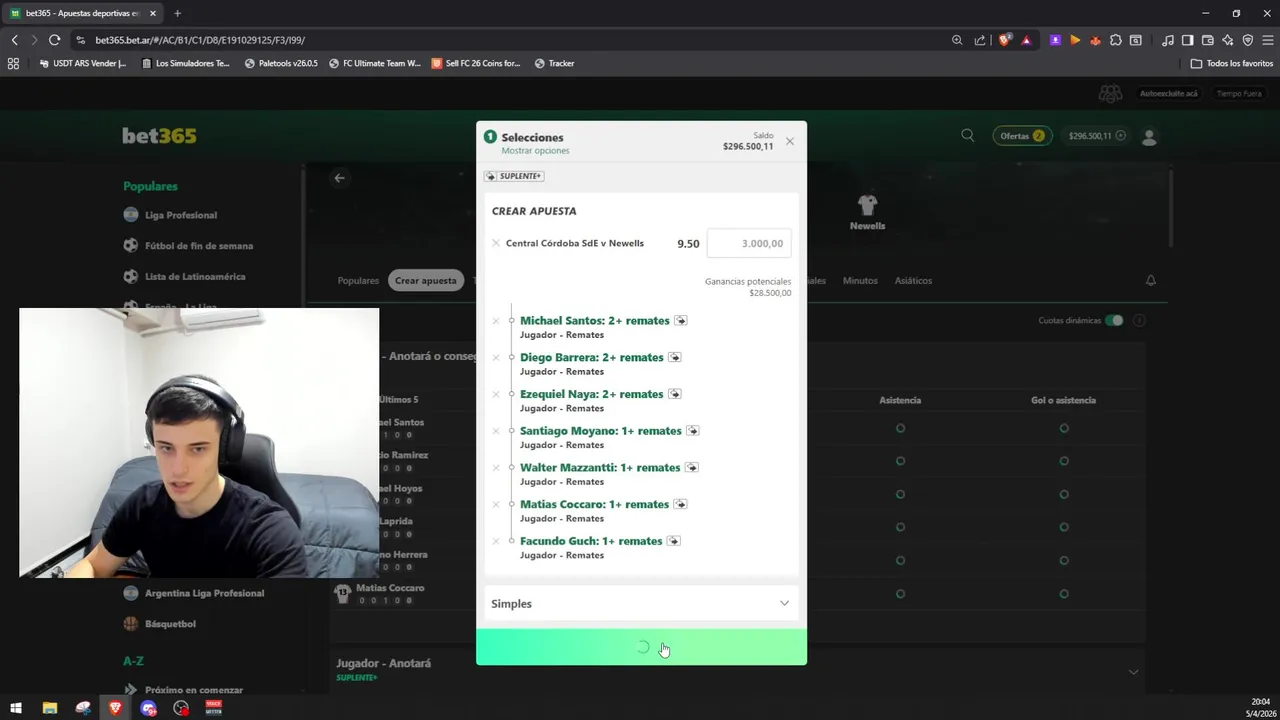1280x720 pixels.
Task: Select Asistencia for Herrera row
Action: point(900,560)
